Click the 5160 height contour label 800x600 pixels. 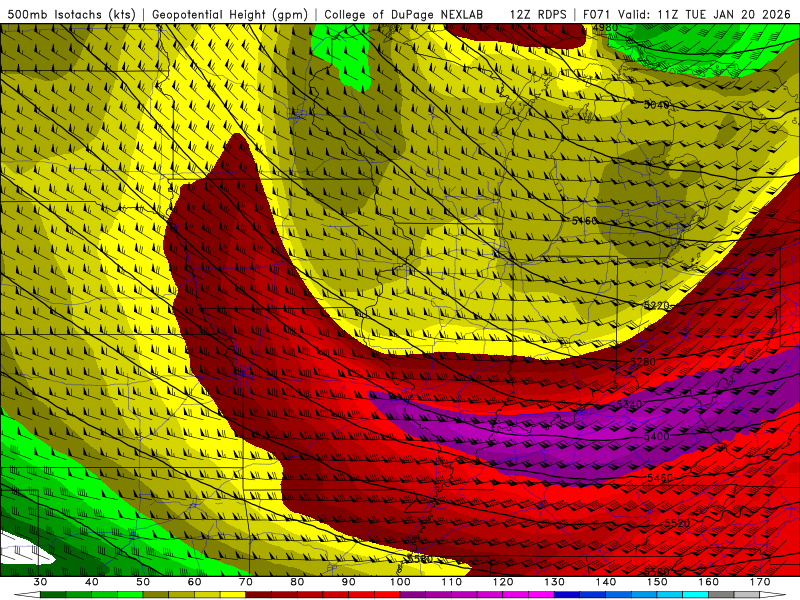tap(584, 220)
